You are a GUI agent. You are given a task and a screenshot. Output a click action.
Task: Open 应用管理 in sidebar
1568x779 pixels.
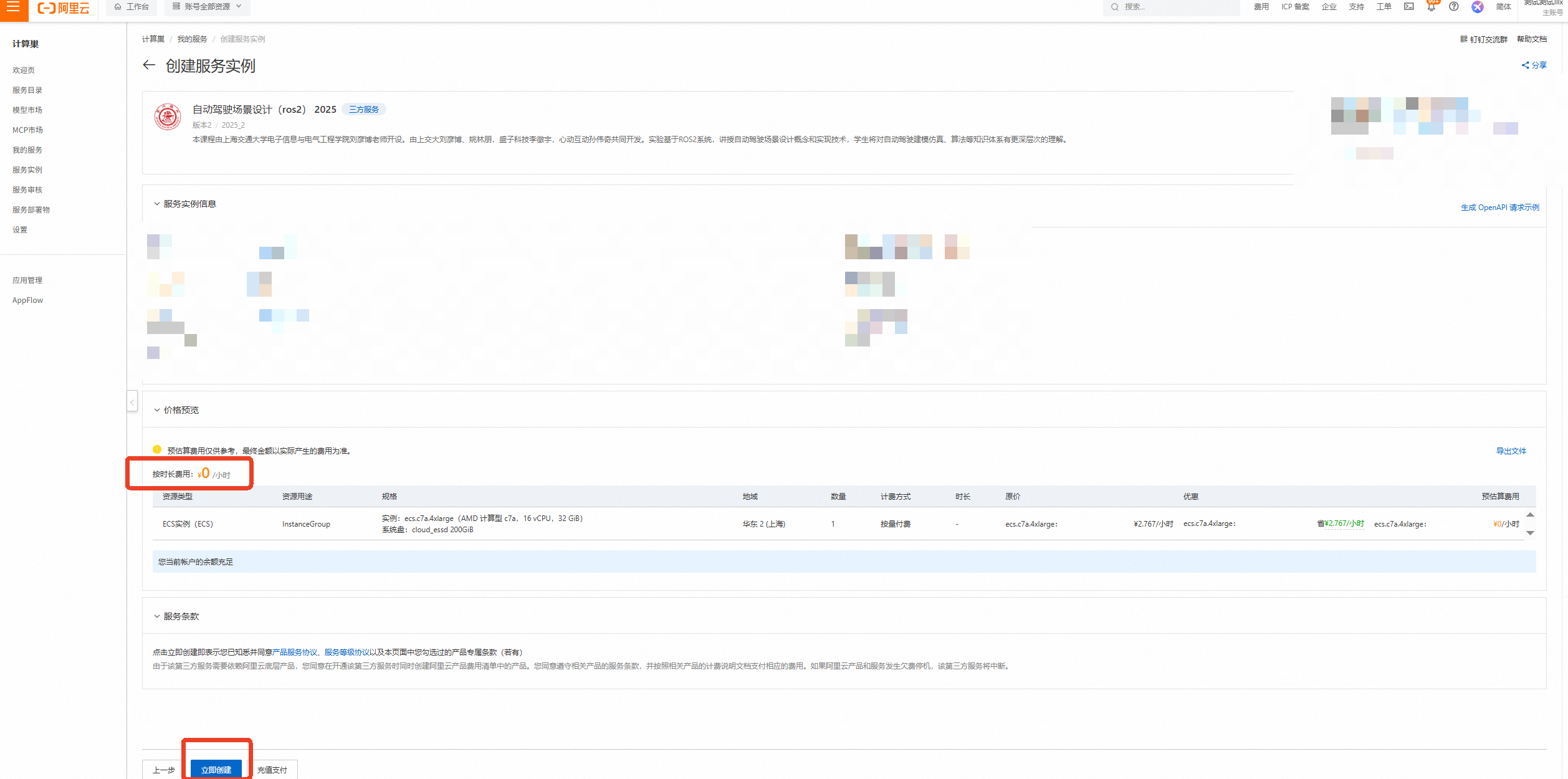pos(27,280)
